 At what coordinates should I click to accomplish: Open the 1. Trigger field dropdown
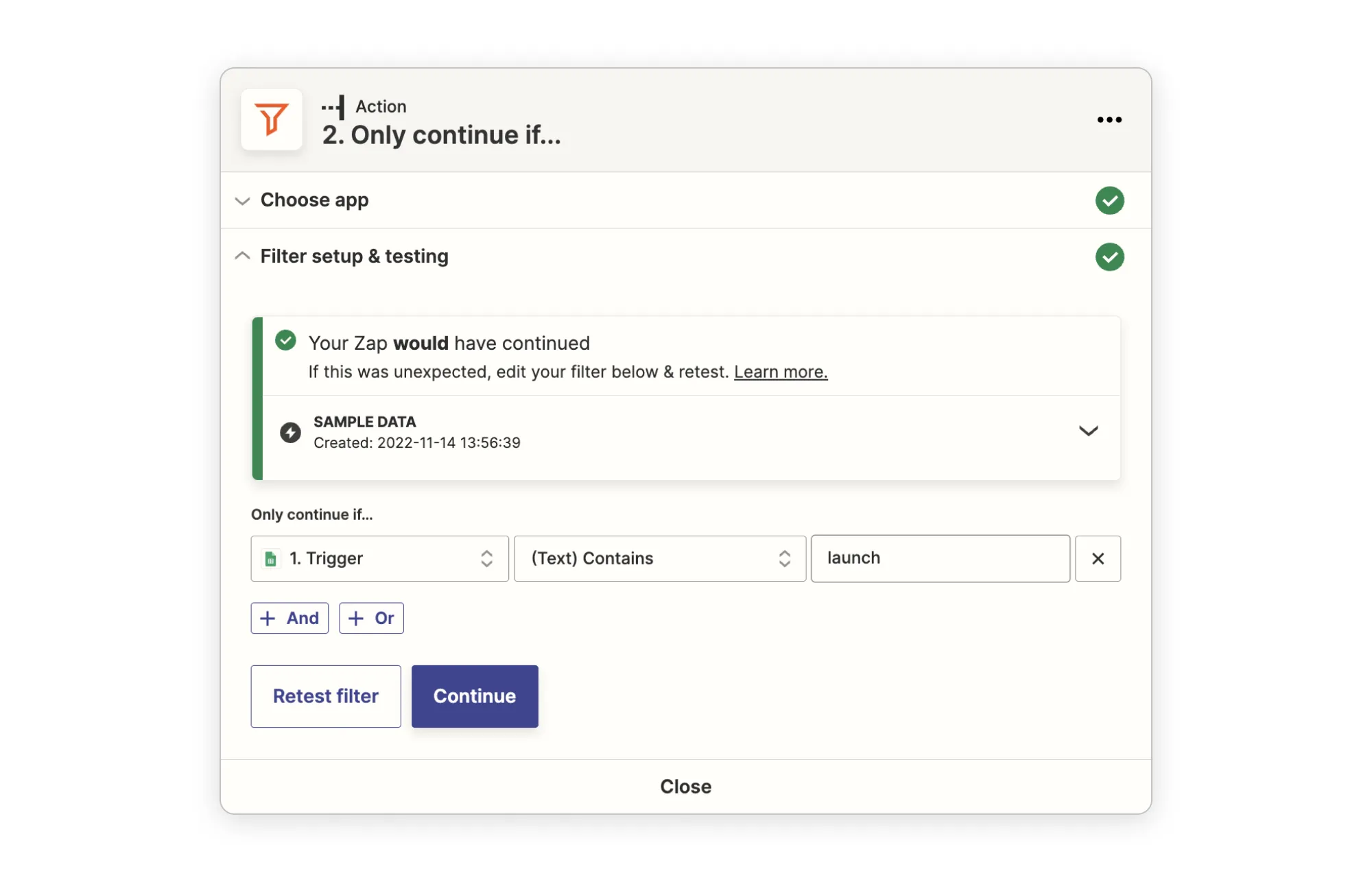pos(379,558)
